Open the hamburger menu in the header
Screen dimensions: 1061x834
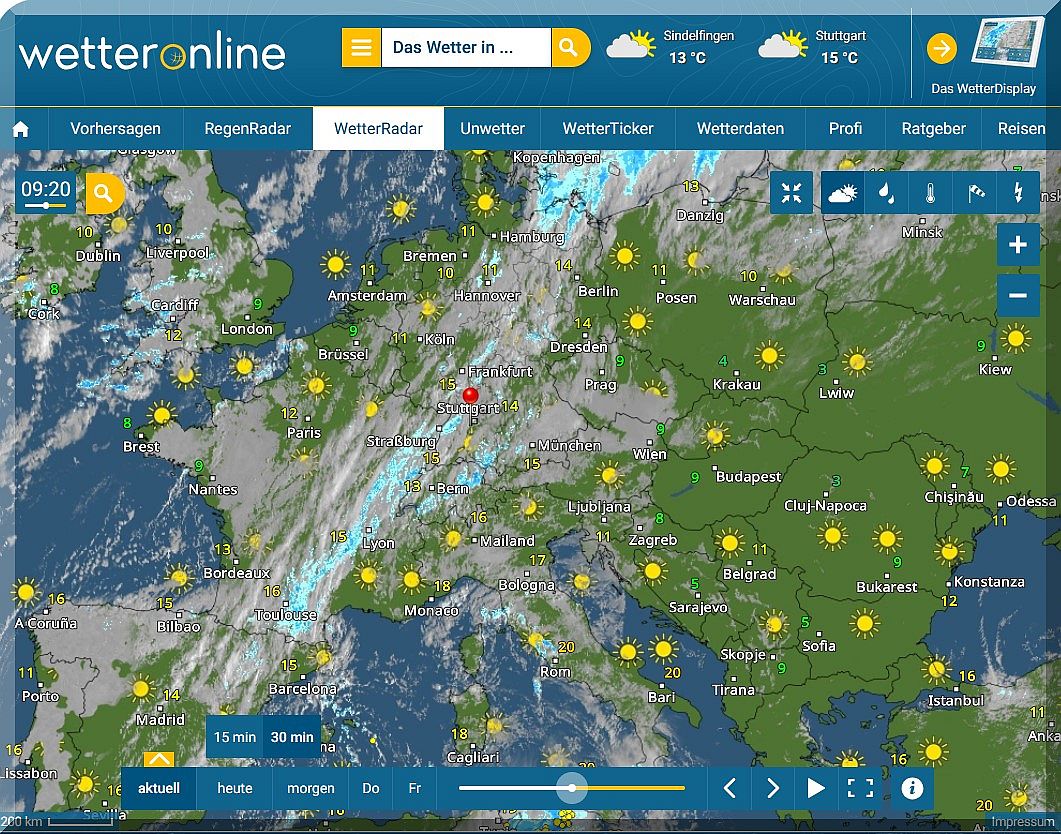(361, 48)
